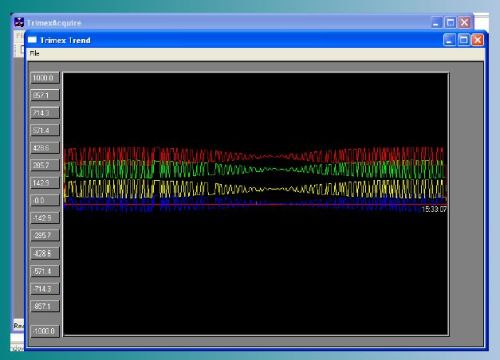Select the negative 571.4 scale button
Screen dimensions: 500x360
click(x=45, y=271)
